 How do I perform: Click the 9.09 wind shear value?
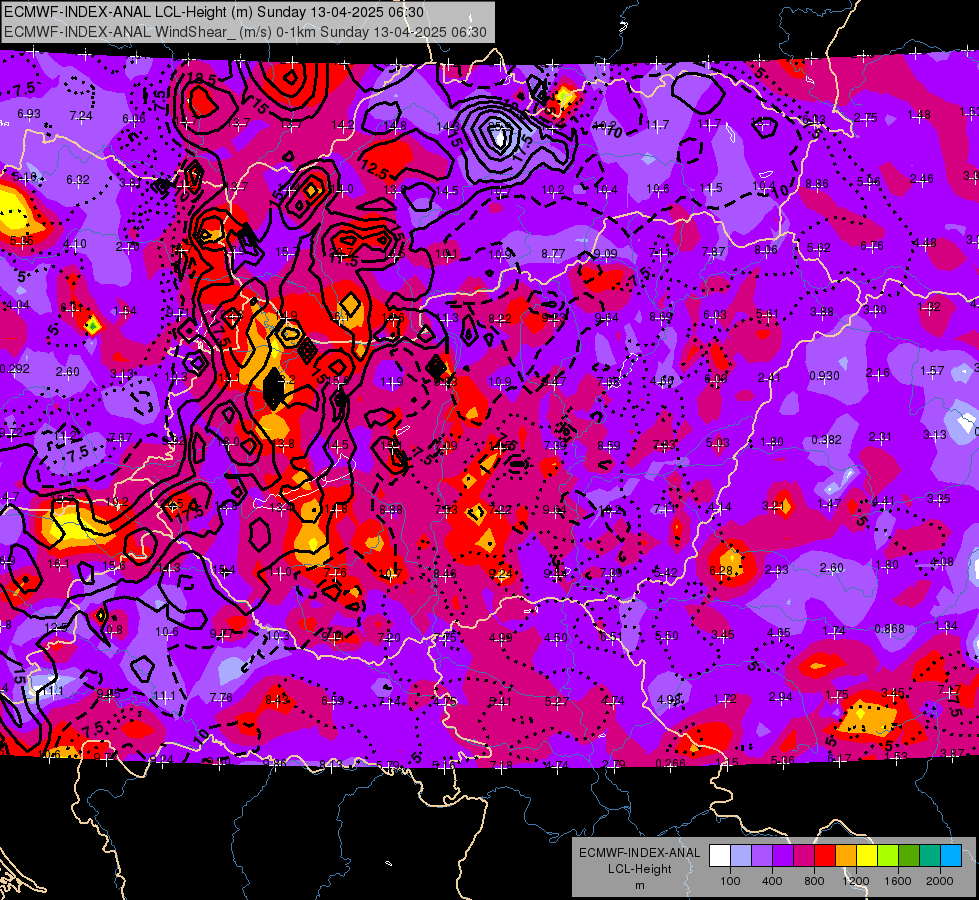click(606, 254)
